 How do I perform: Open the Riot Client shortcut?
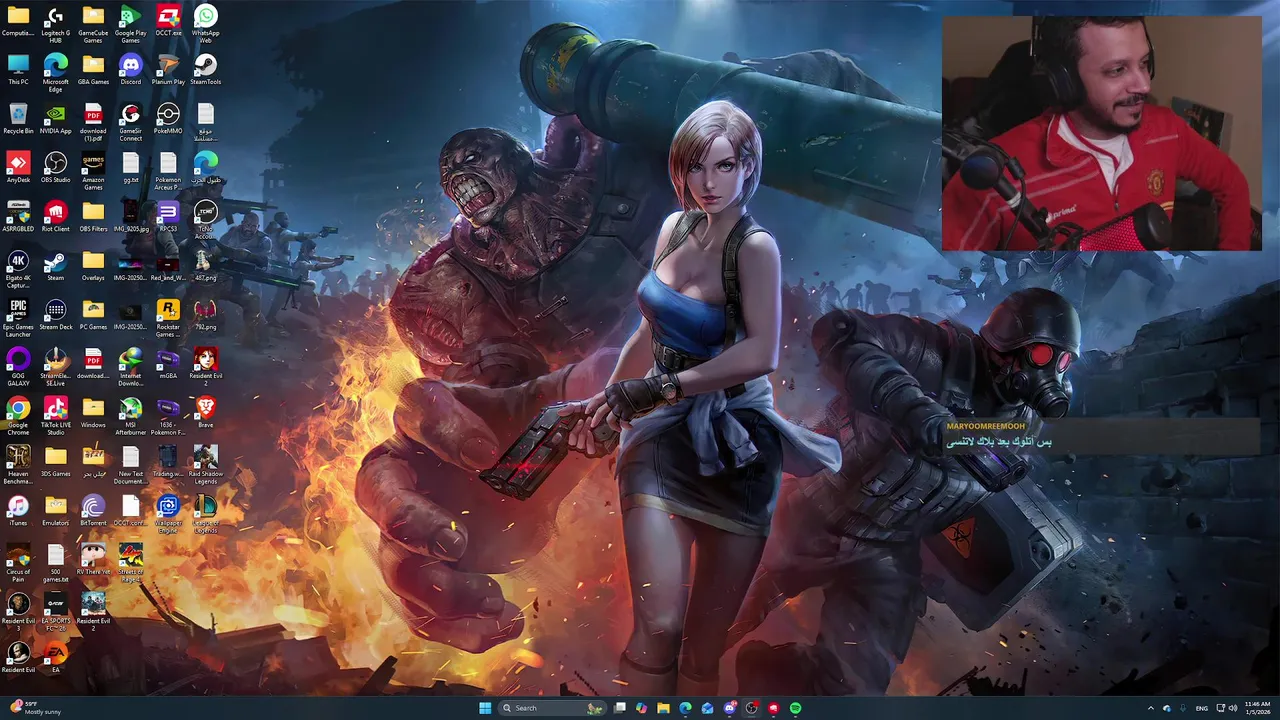tap(56, 216)
